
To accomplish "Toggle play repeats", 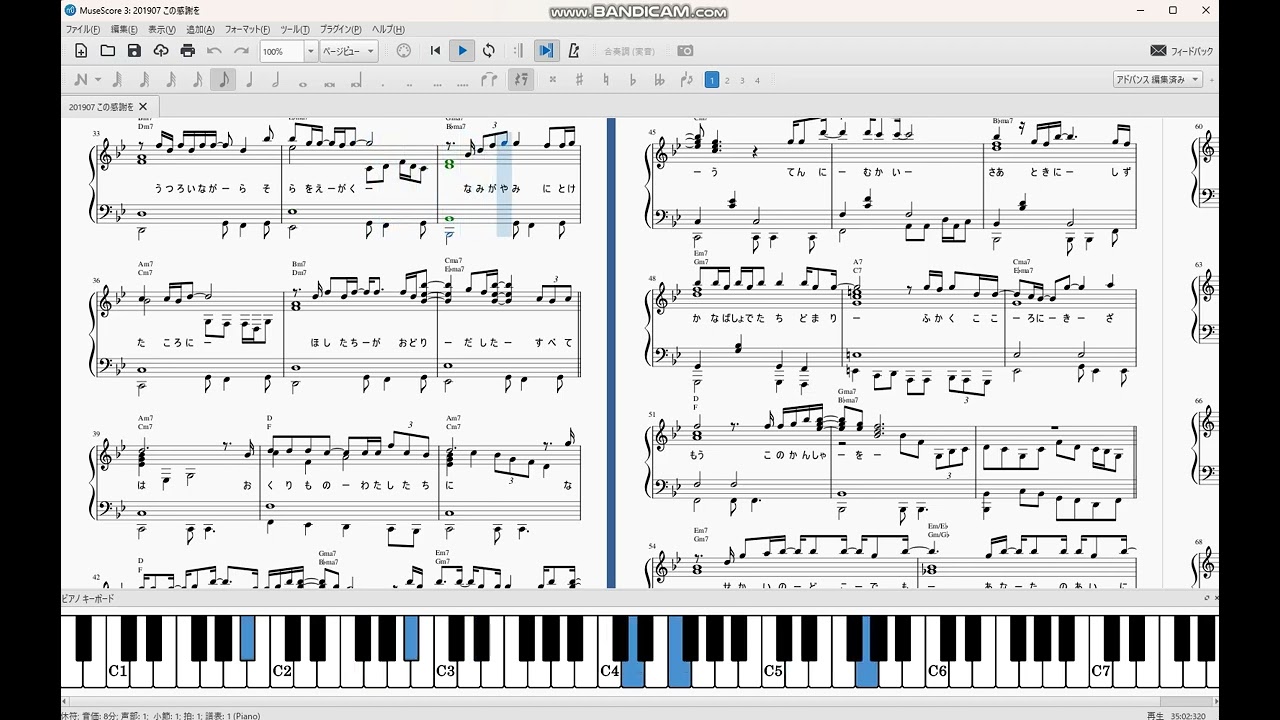I will (518, 51).
